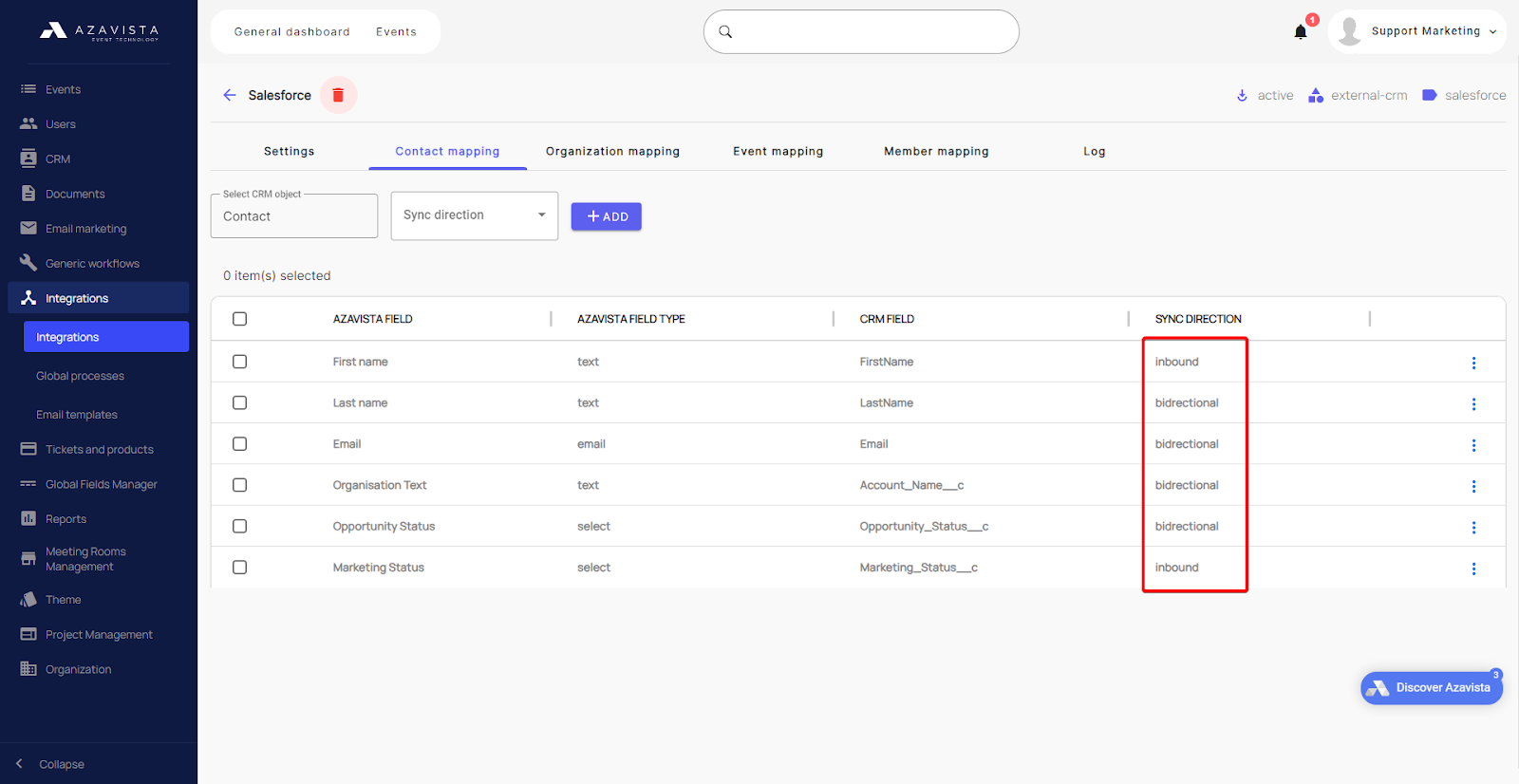
Task: Click the Azavista logo in sidebar
Action: coord(99,31)
